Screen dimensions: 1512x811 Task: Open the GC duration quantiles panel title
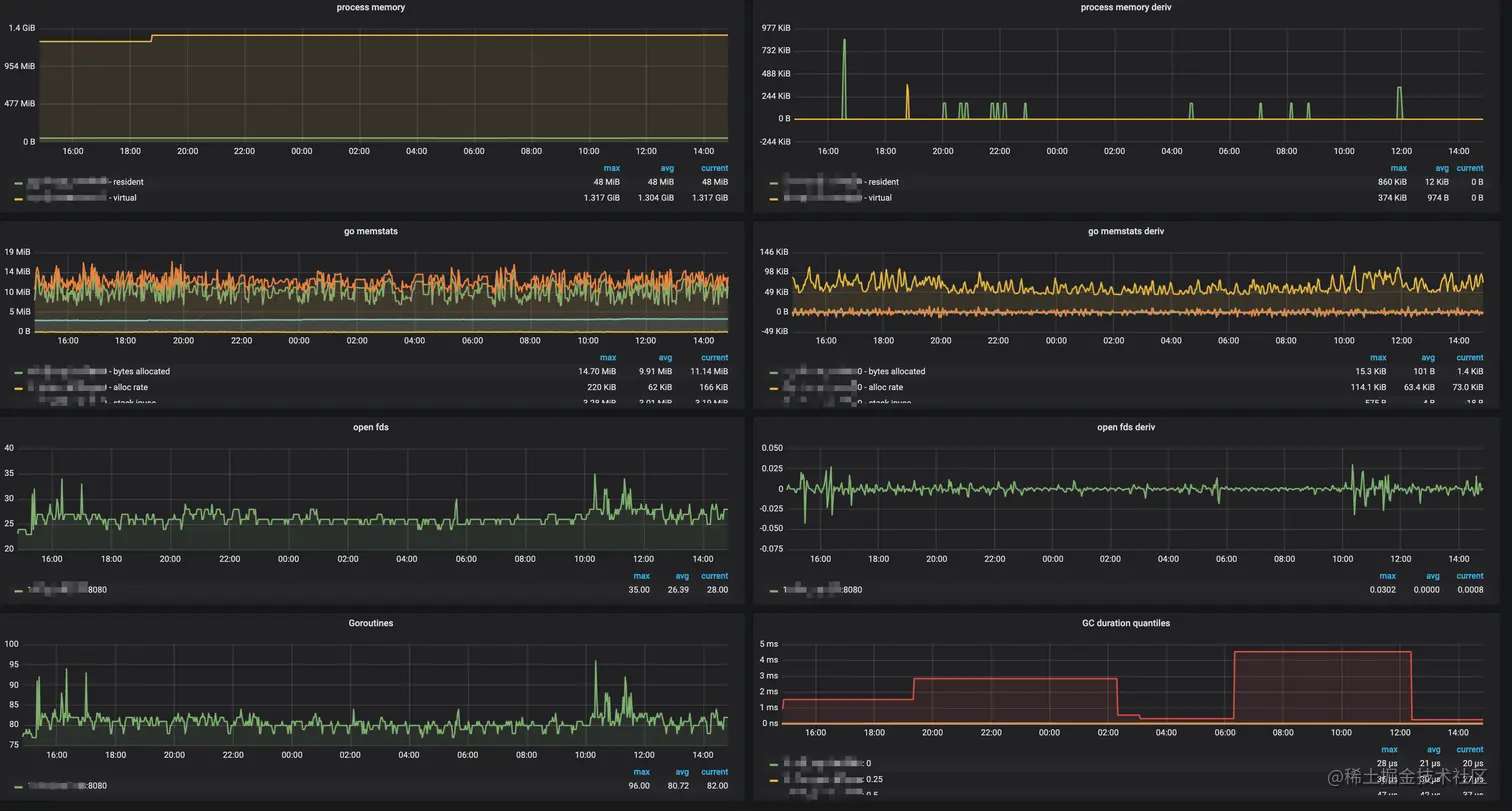(x=1126, y=623)
